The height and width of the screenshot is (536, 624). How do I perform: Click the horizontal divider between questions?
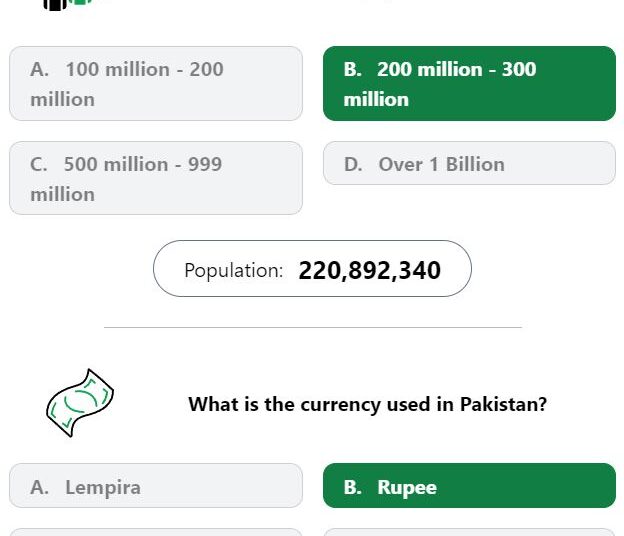(313, 327)
